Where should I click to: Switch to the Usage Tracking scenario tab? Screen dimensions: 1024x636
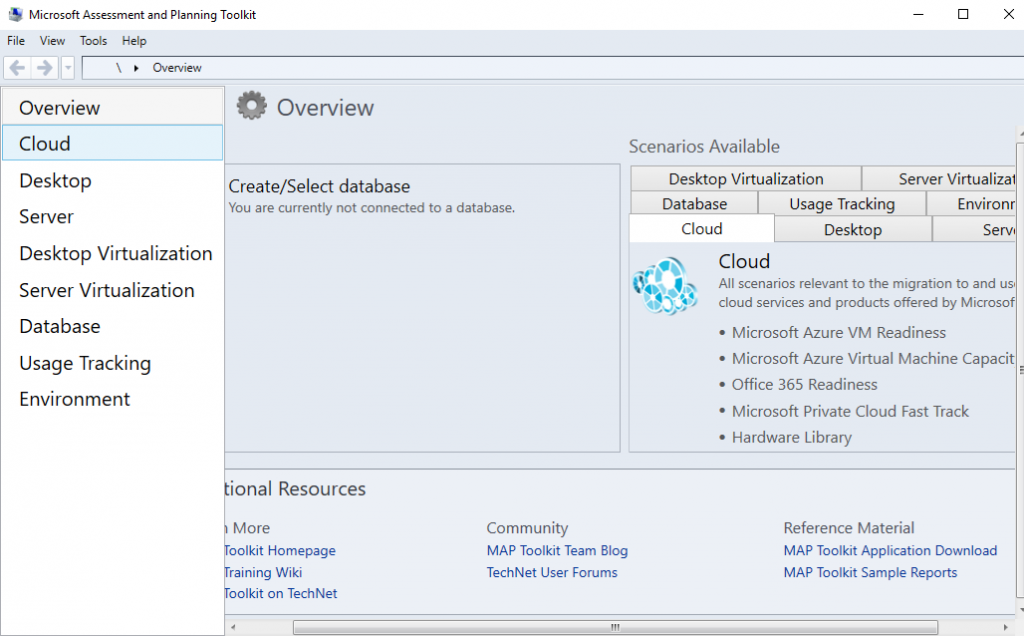[x=842, y=204]
